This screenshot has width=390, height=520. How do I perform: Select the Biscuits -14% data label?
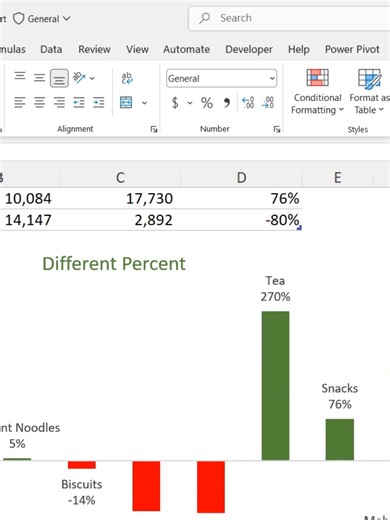tap(82, 492)
